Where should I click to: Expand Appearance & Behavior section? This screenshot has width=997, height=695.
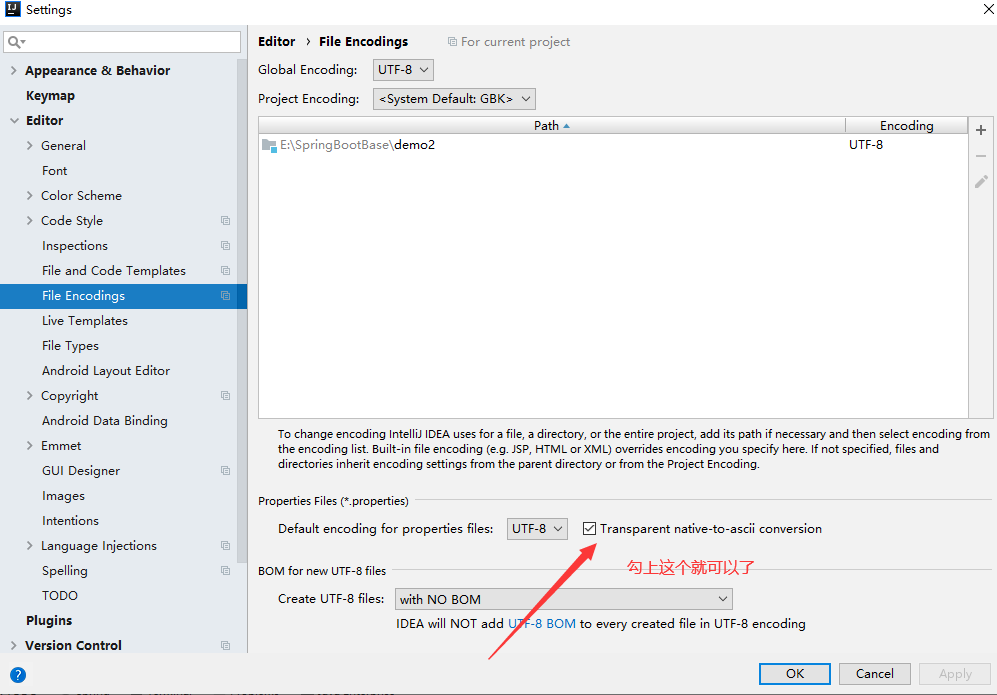13,71
